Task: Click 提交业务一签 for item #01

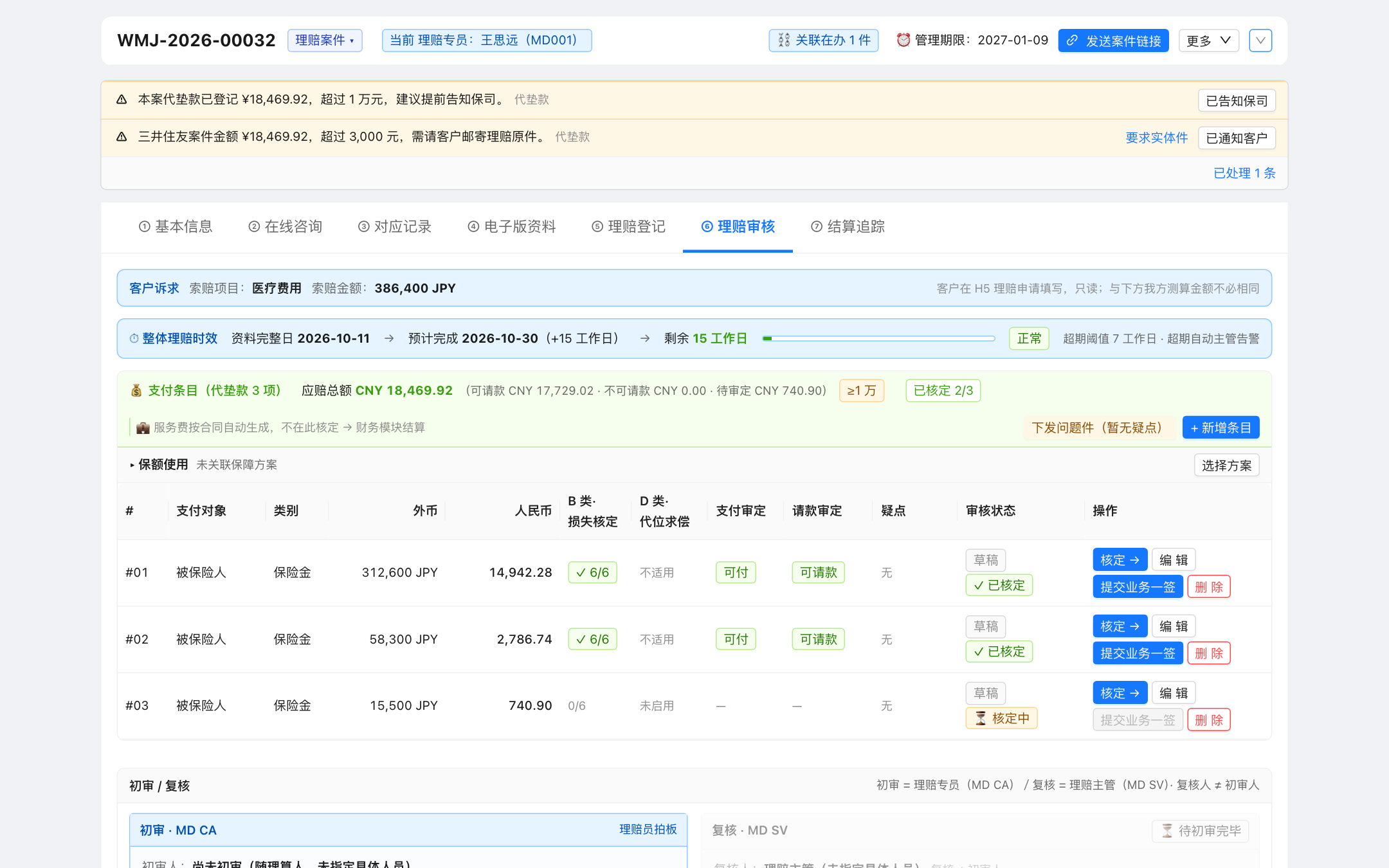Action: coord(1138,587)
